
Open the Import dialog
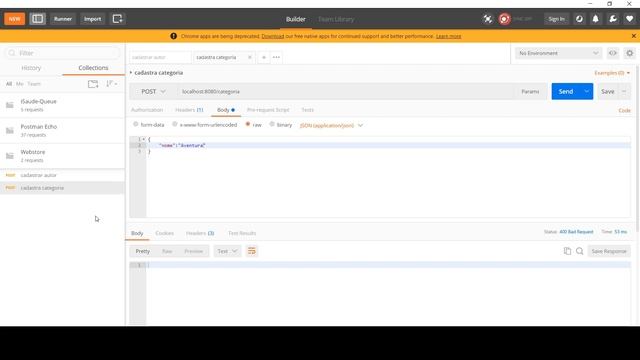coord(92,19)
